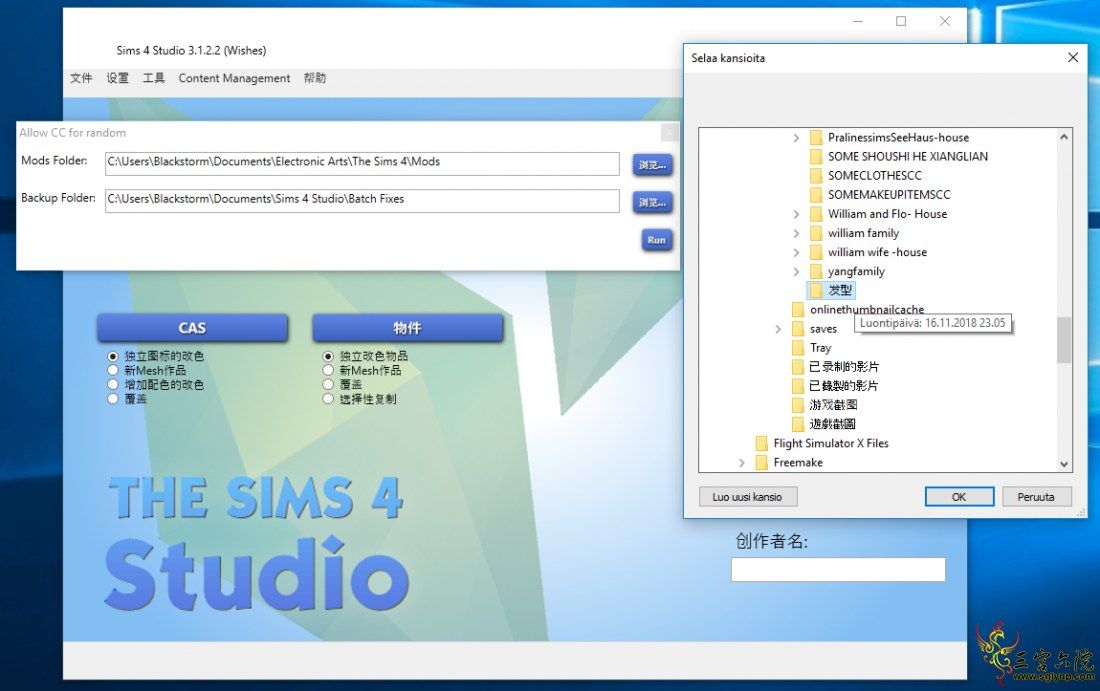Click the yangfamily folder icon

(816, 271)
